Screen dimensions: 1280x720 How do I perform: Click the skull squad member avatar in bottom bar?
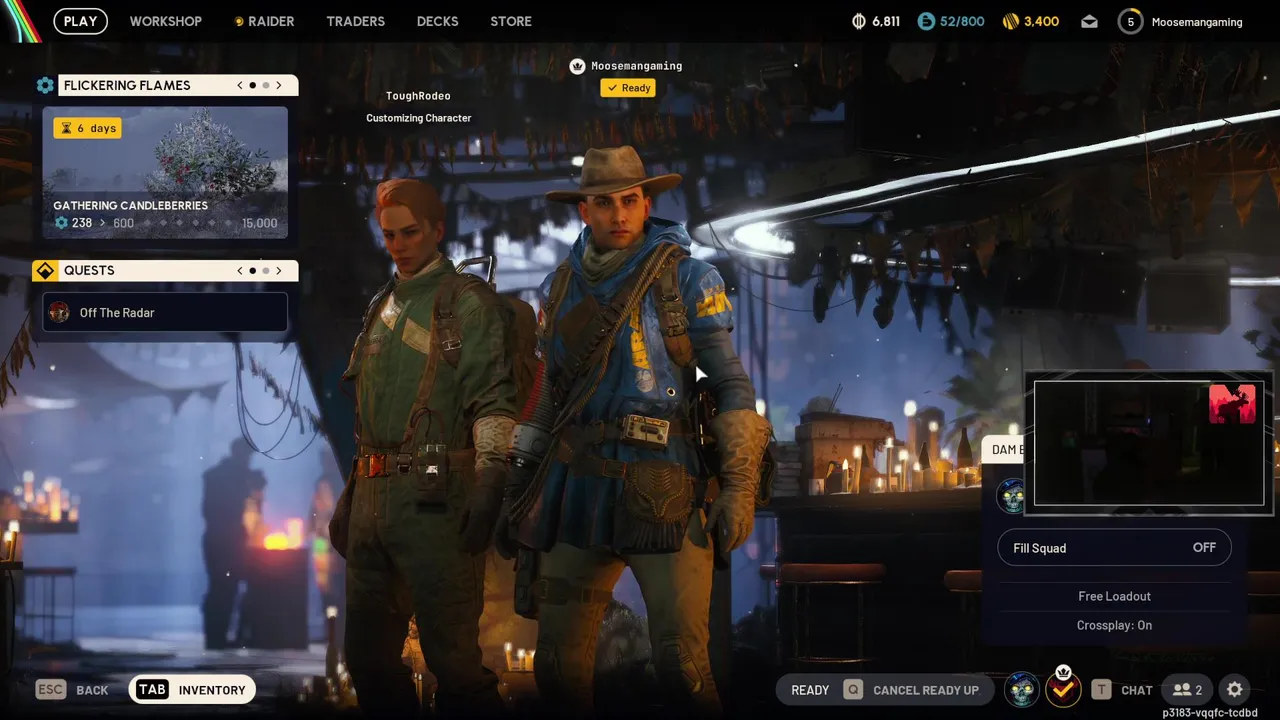click(x=1022, y=689)
